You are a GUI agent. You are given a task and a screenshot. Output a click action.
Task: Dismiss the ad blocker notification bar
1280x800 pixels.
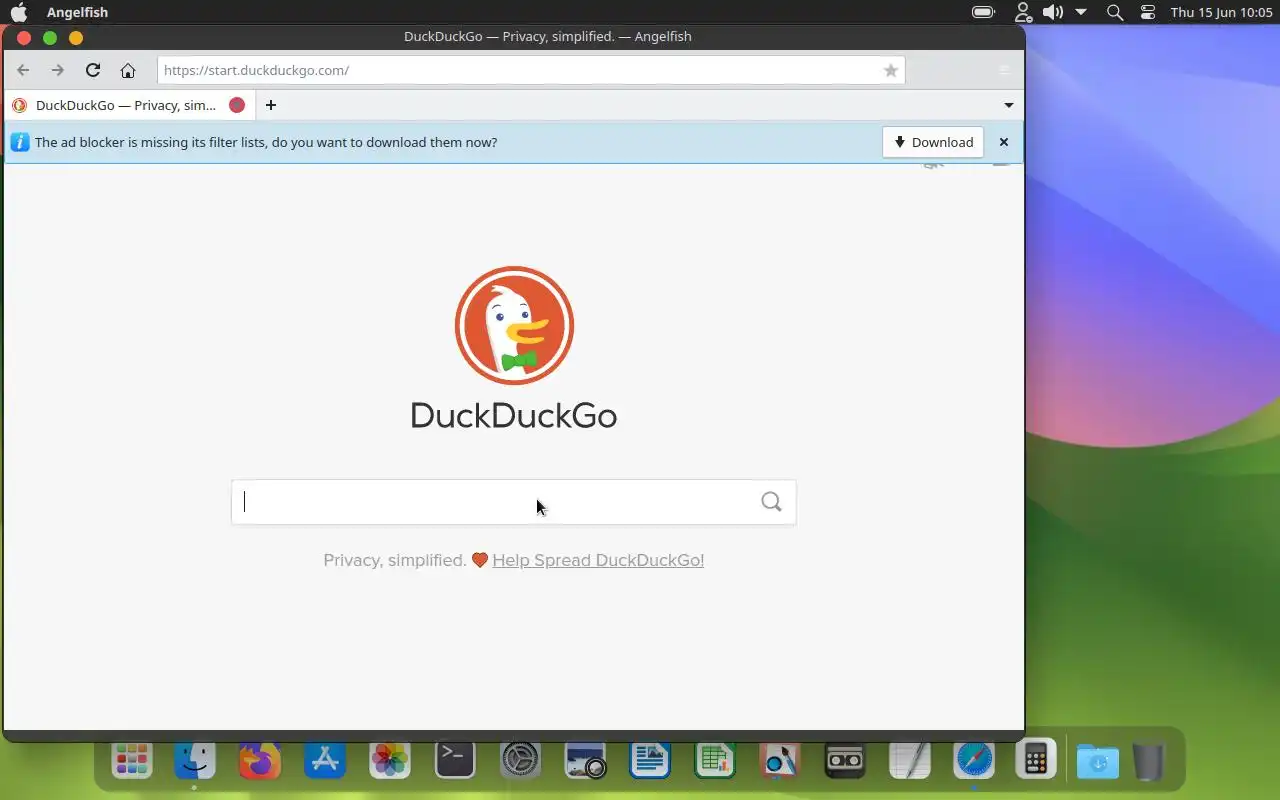[1004, 142]
